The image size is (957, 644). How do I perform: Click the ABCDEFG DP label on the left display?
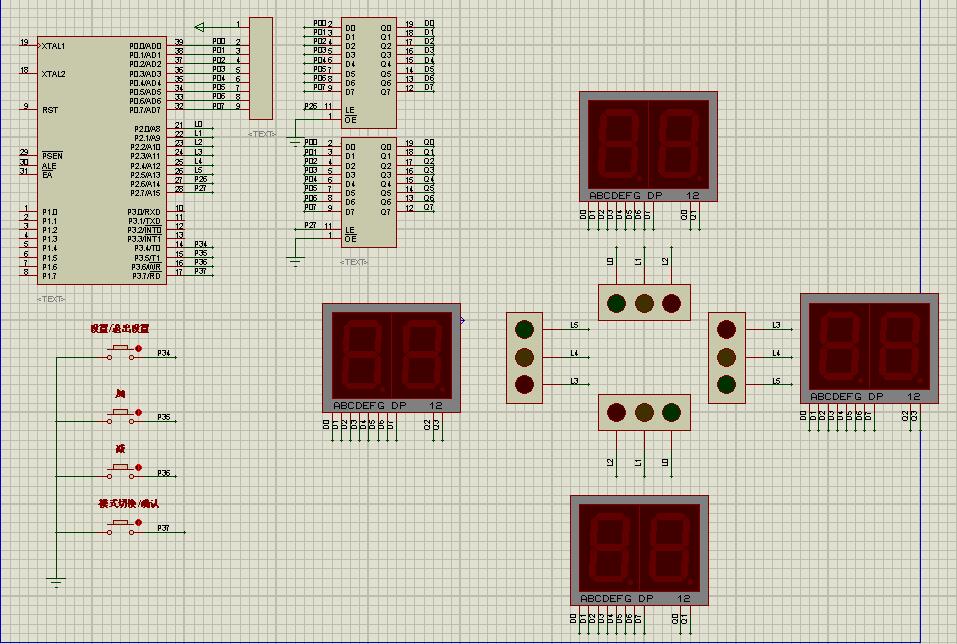tap(369, 405)
